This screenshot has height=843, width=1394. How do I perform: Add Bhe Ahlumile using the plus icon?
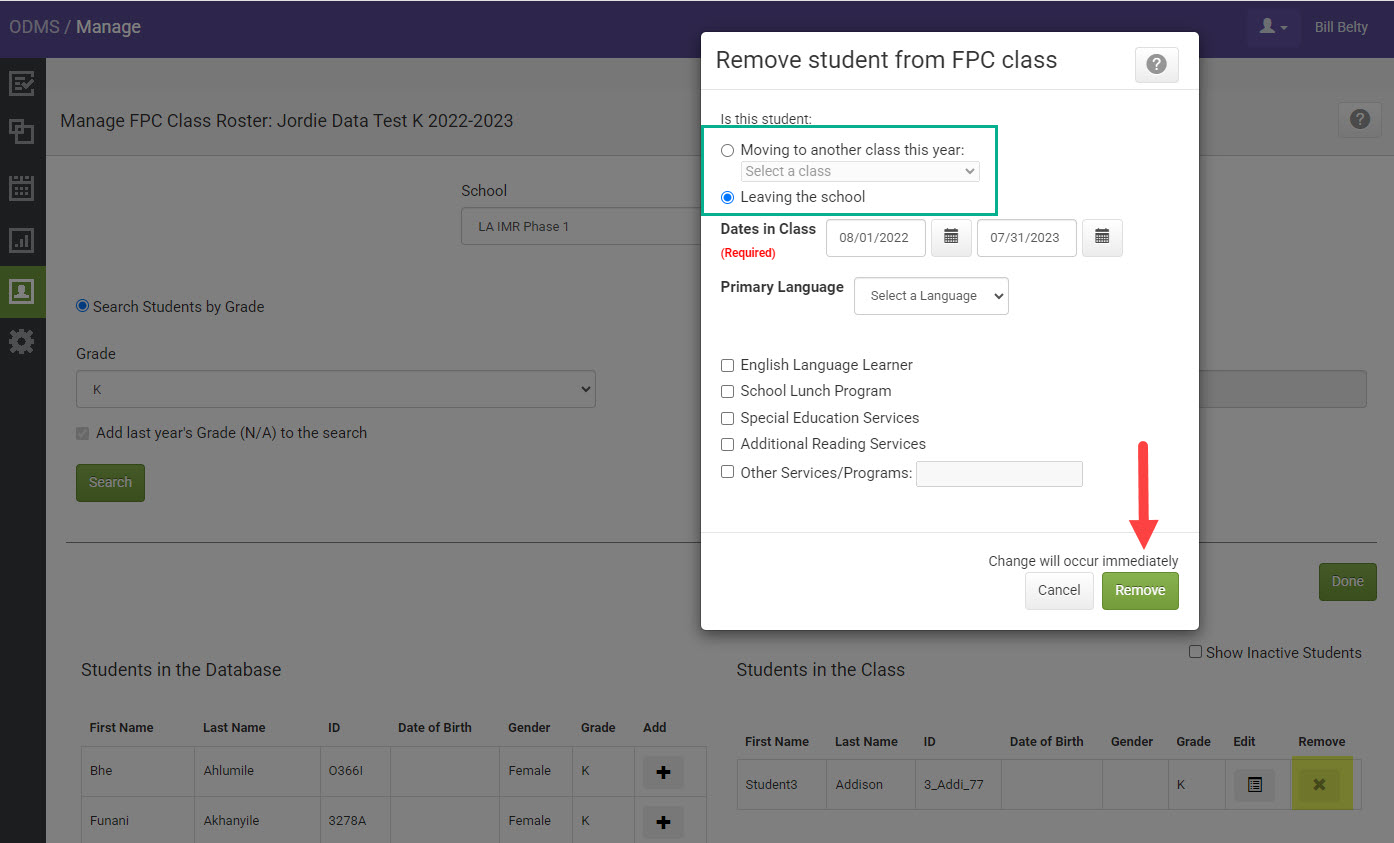[x=662, y=771]
